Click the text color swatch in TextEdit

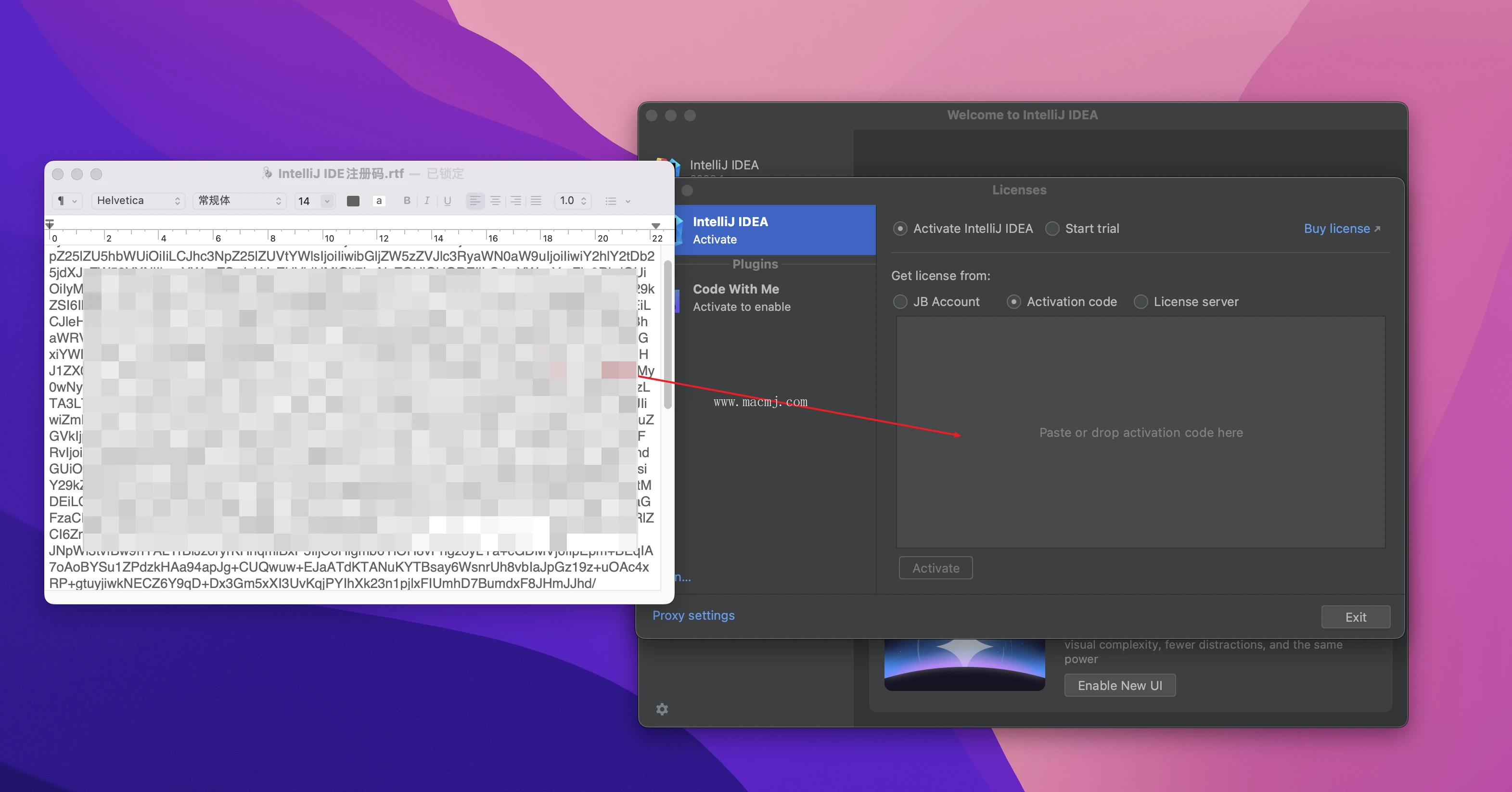(353, 201)
